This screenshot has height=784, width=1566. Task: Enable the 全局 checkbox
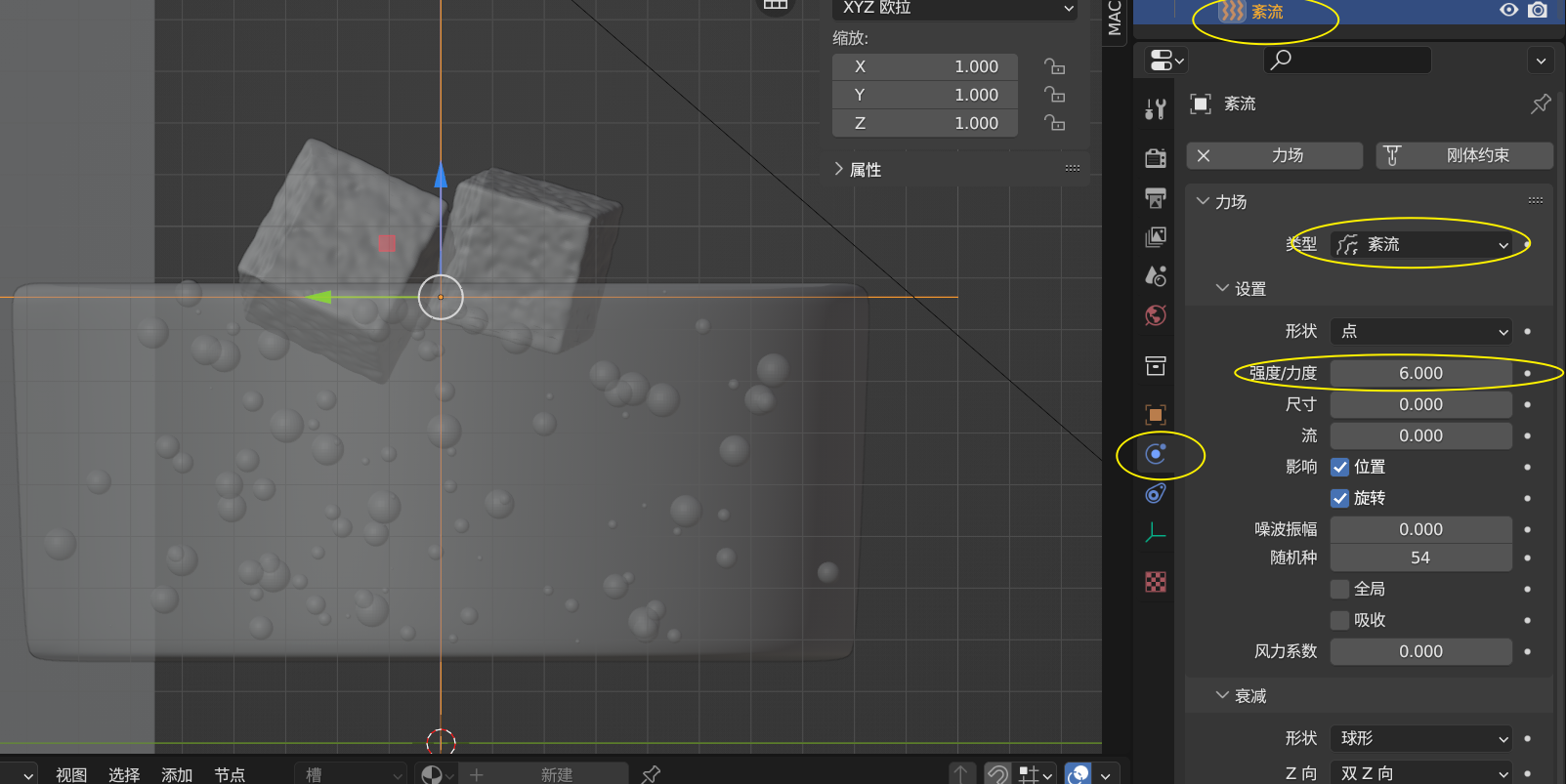pos(1340,589)
